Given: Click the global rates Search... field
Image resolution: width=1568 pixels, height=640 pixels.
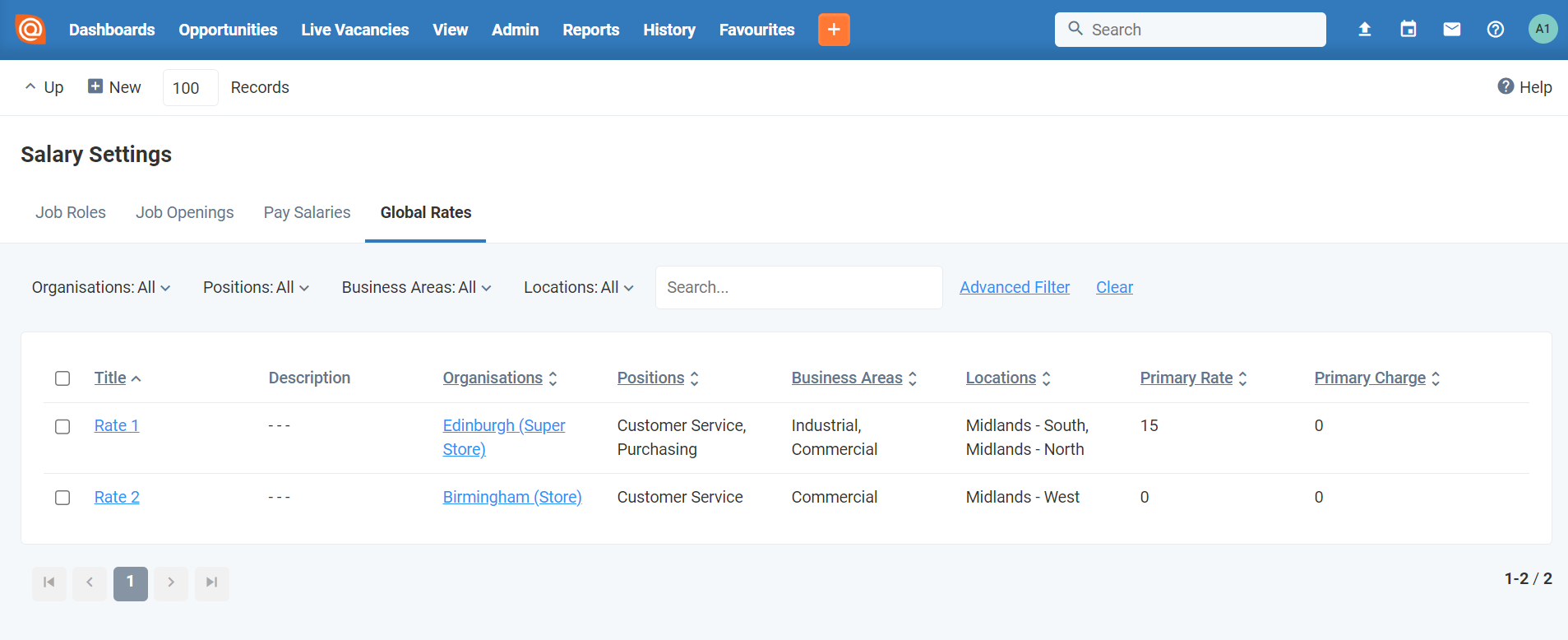Looking at the screenshot, I should tap(799, 287).
